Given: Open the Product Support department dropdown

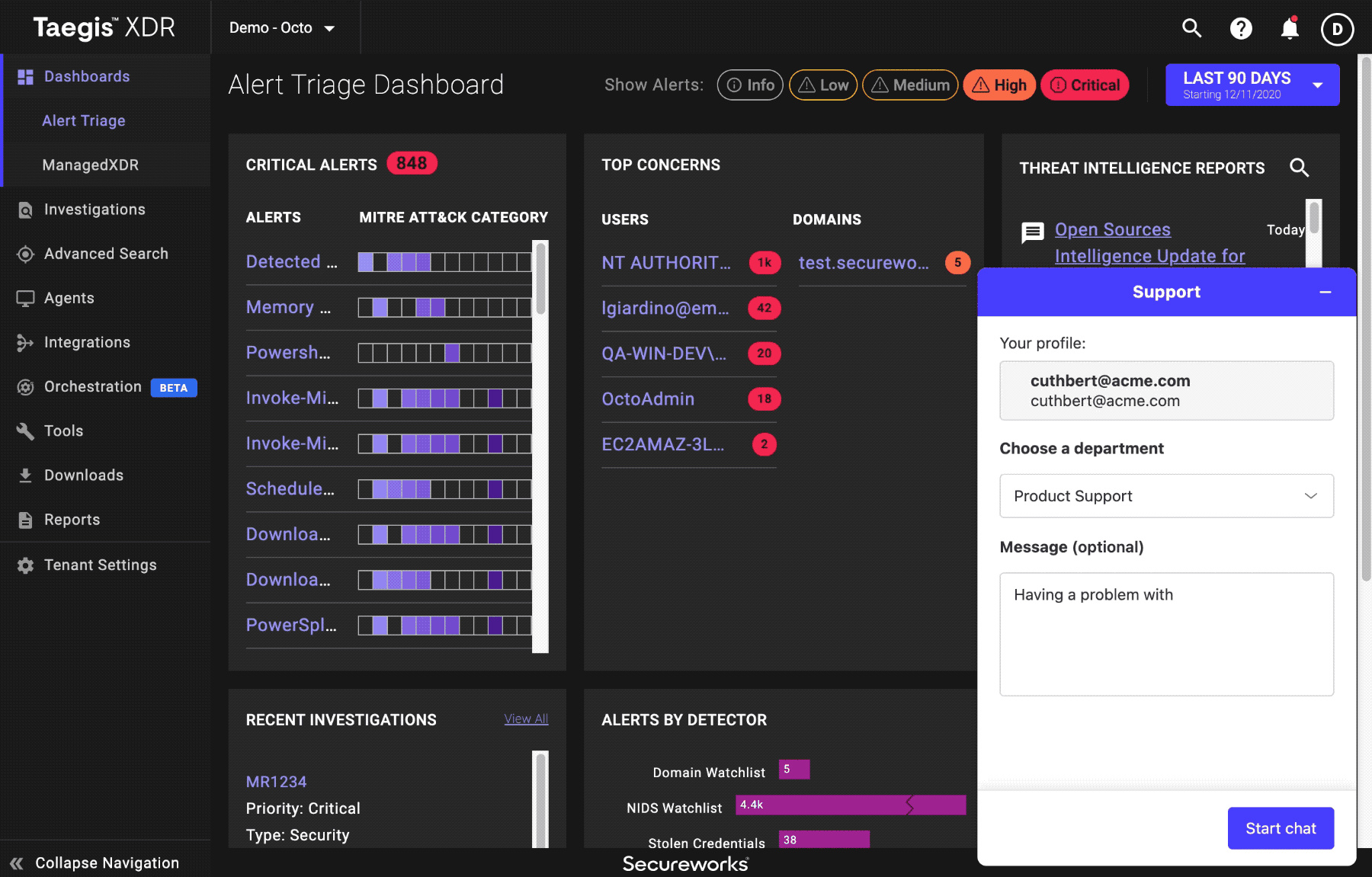Looking at the screenshot, I should coord(1166,496).
